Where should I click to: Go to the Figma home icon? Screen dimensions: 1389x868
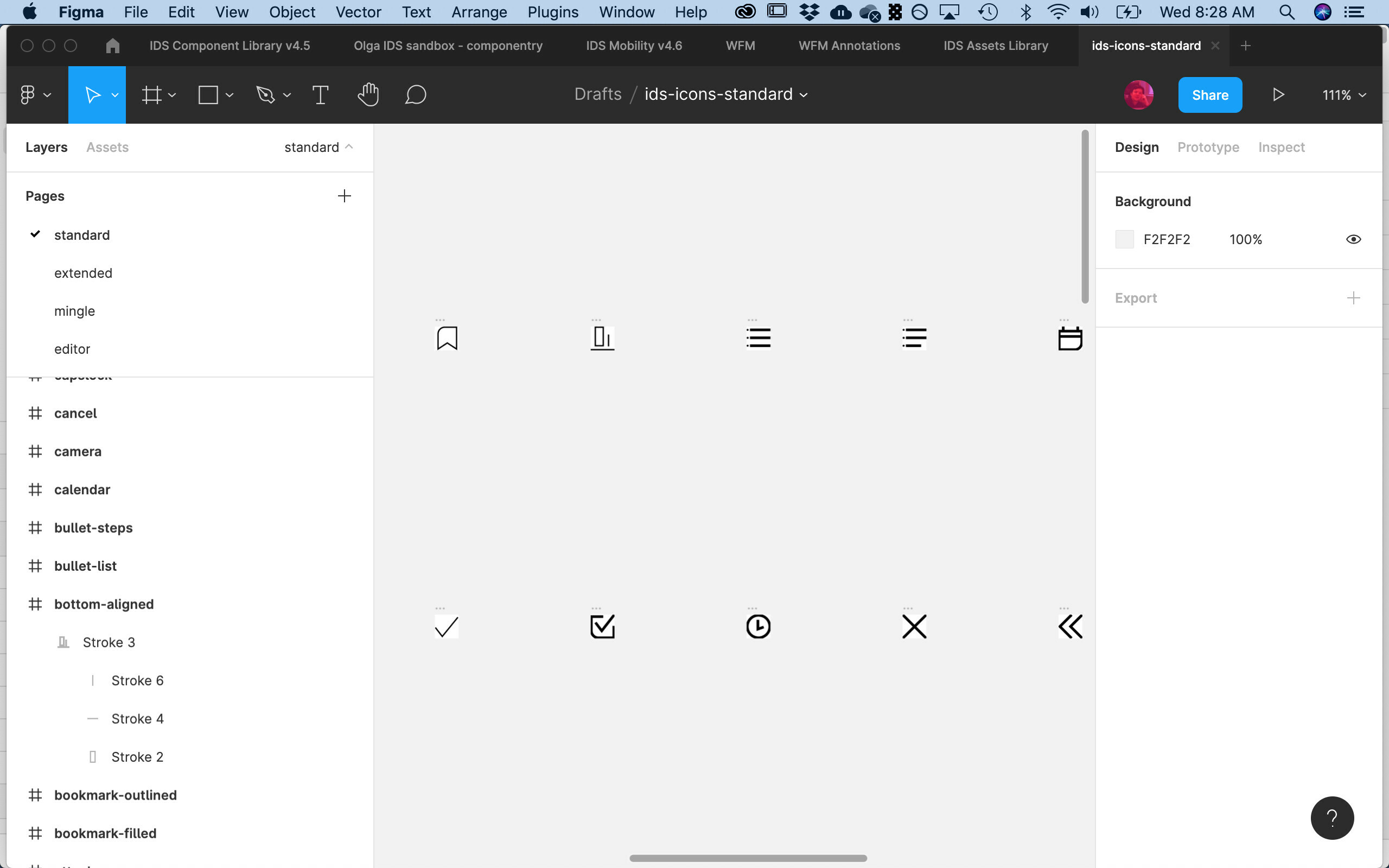pos(112,46)
